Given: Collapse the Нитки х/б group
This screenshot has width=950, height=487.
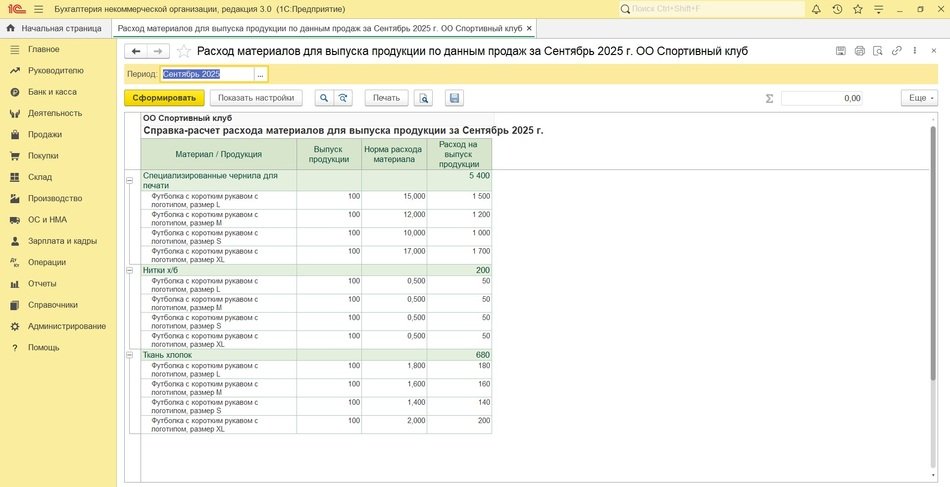Looking at the screenshot, I should point(129,270).
